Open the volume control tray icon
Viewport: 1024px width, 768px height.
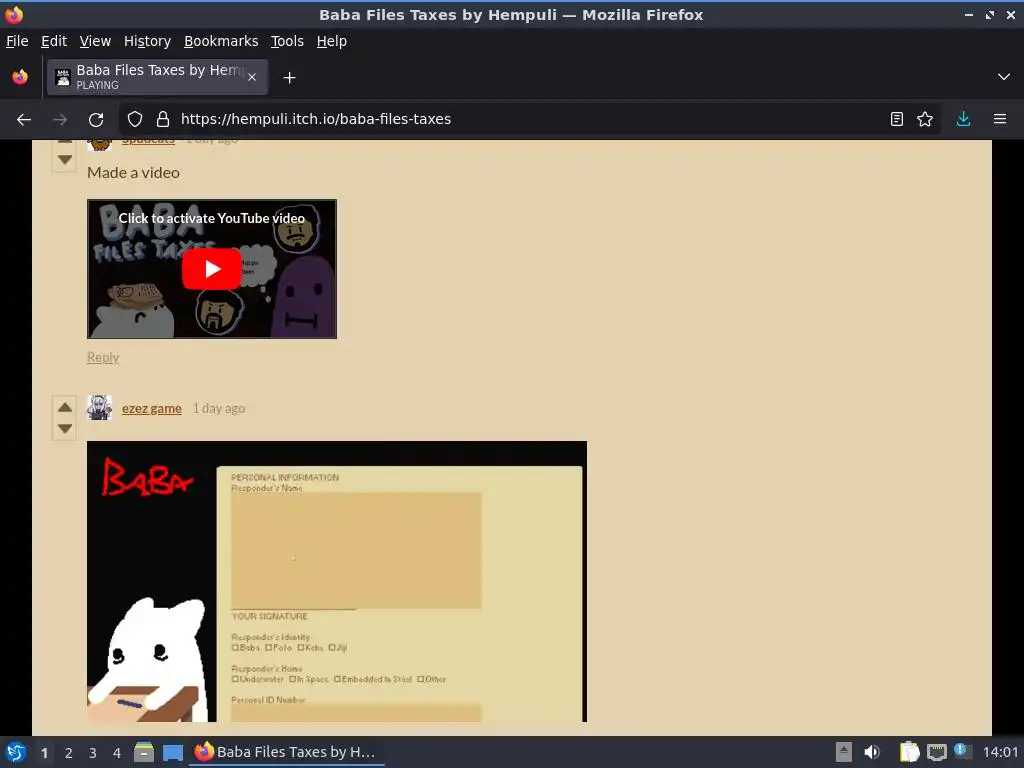click(x=872, y=752)
